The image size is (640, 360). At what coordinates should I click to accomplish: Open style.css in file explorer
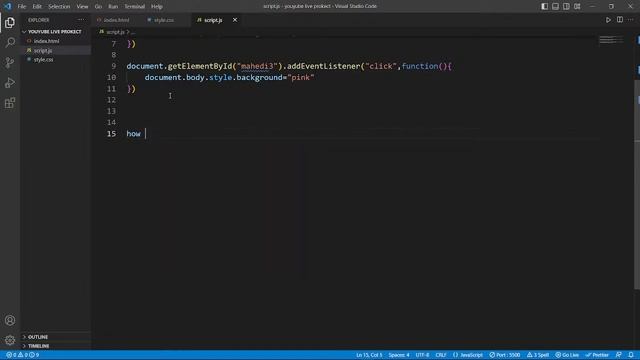43,60
